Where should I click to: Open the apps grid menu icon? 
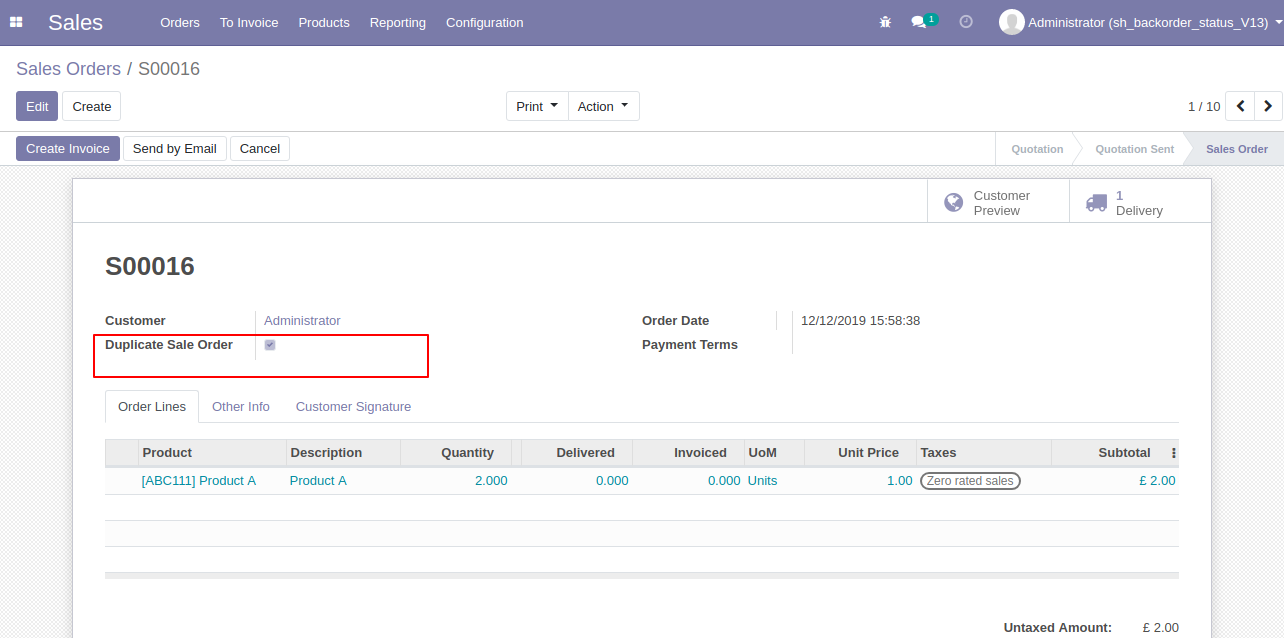[16, 22]
